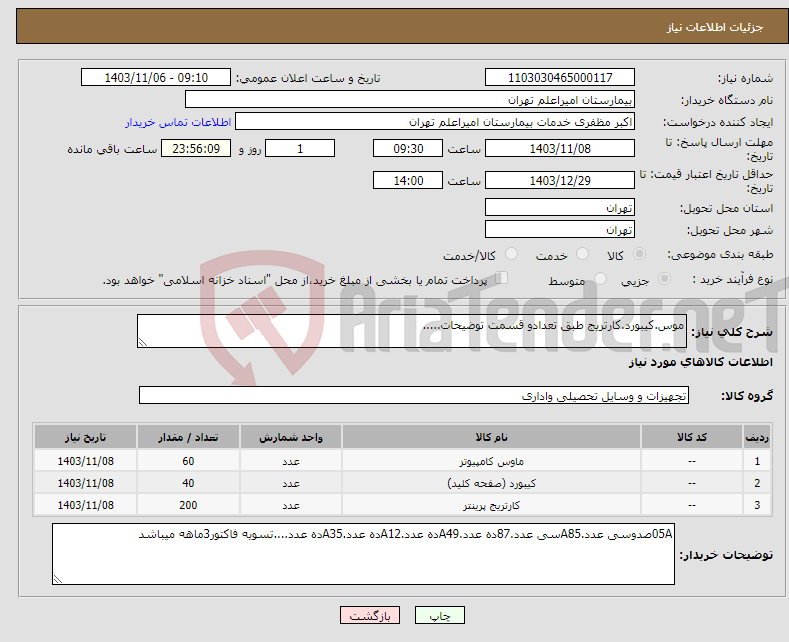
Task: Click the گروه کالا field تجهیزات و وسایل تحصیلی
Action: [x=414, y=395]
